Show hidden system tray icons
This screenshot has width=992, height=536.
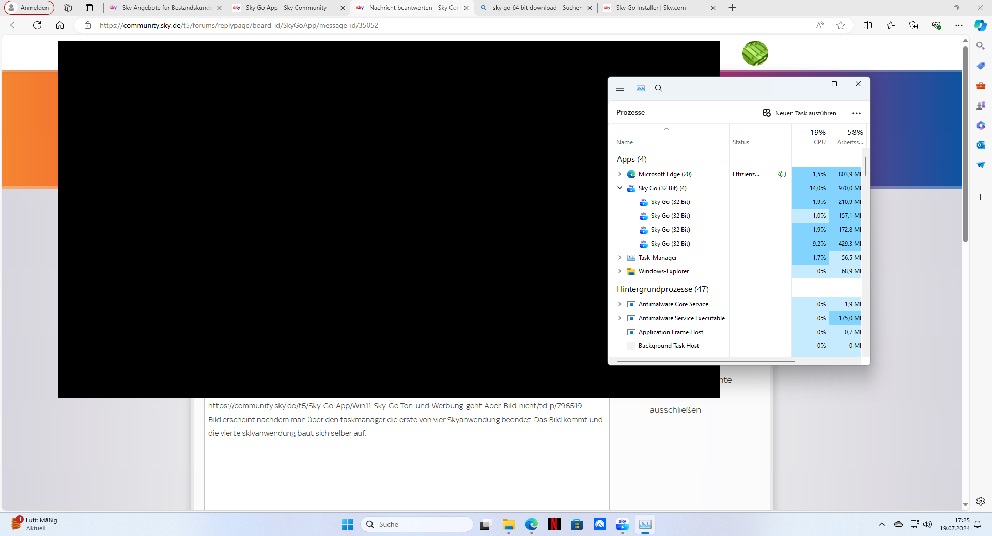click(x=881, y=524)
